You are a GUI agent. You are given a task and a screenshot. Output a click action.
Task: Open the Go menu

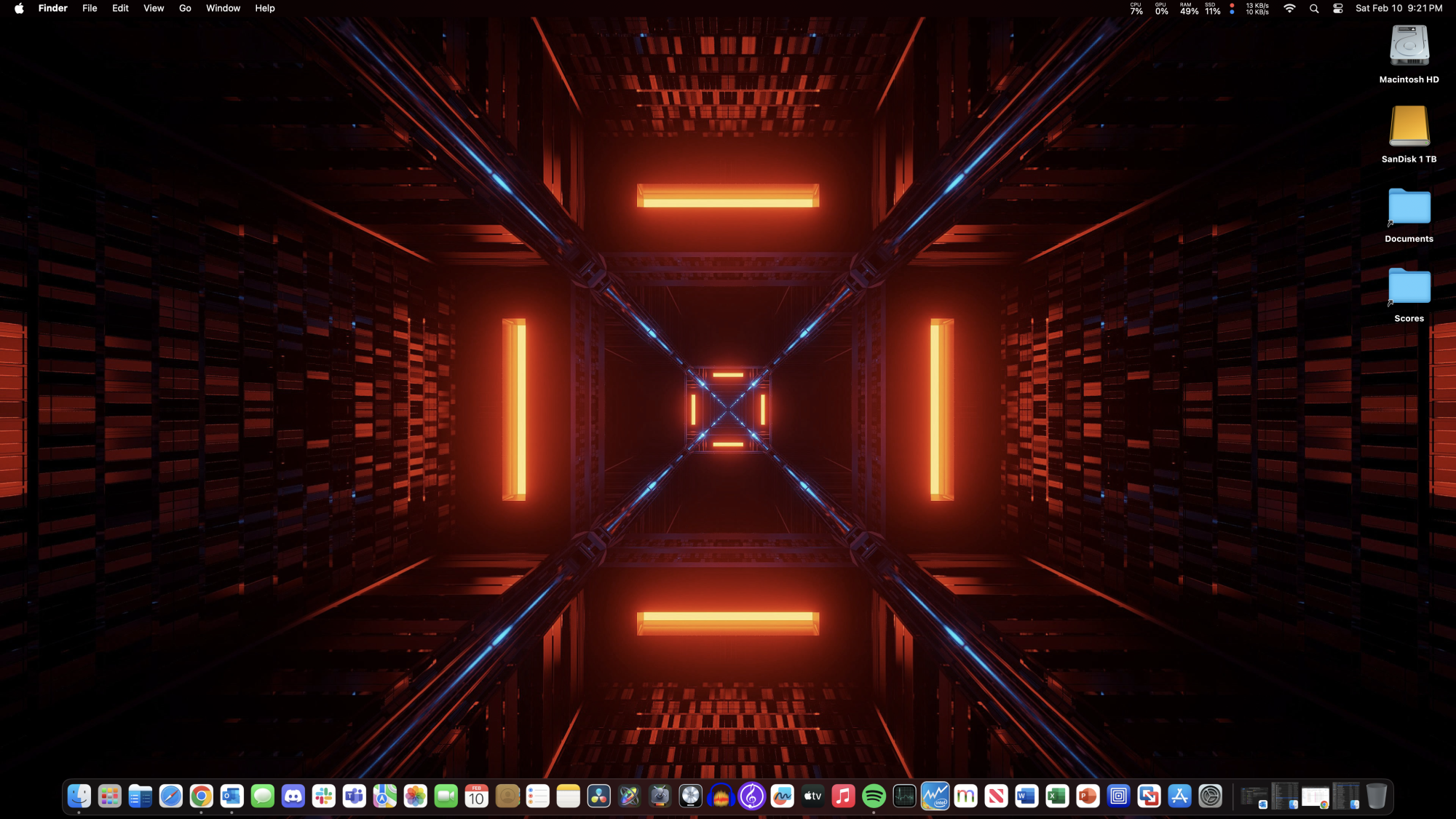(x=185, y=8)
